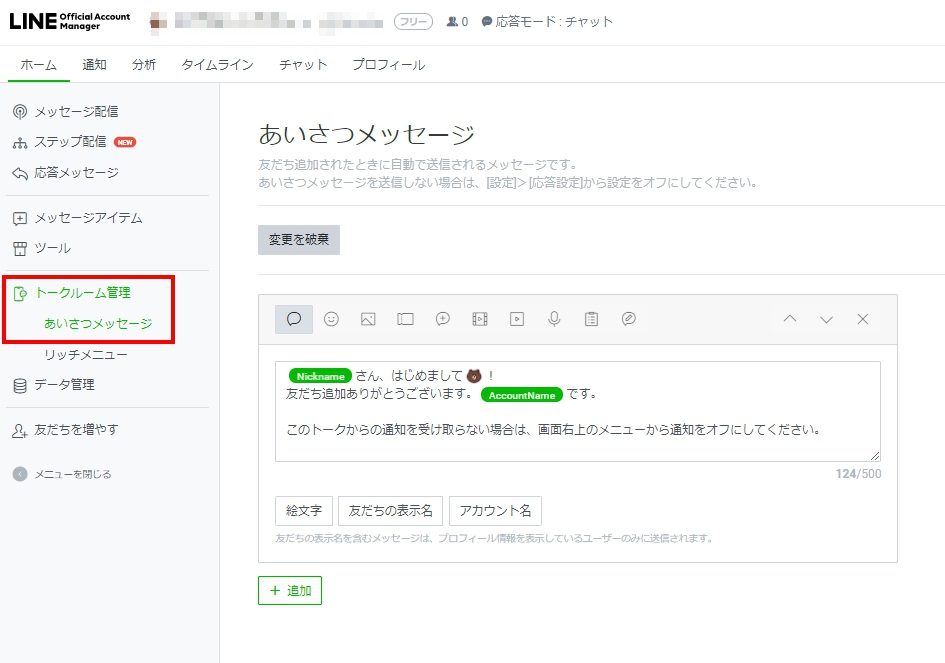Select the card-type message icon
The image size is (945, 663).
(628, 319)
